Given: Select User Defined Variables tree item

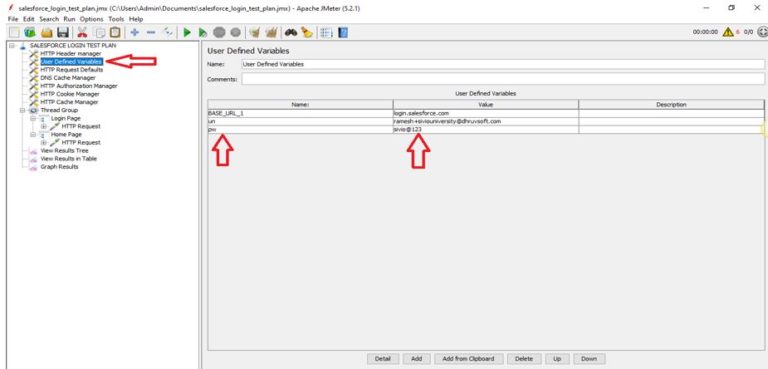Looking at the screenshot, I should [71, 62].
